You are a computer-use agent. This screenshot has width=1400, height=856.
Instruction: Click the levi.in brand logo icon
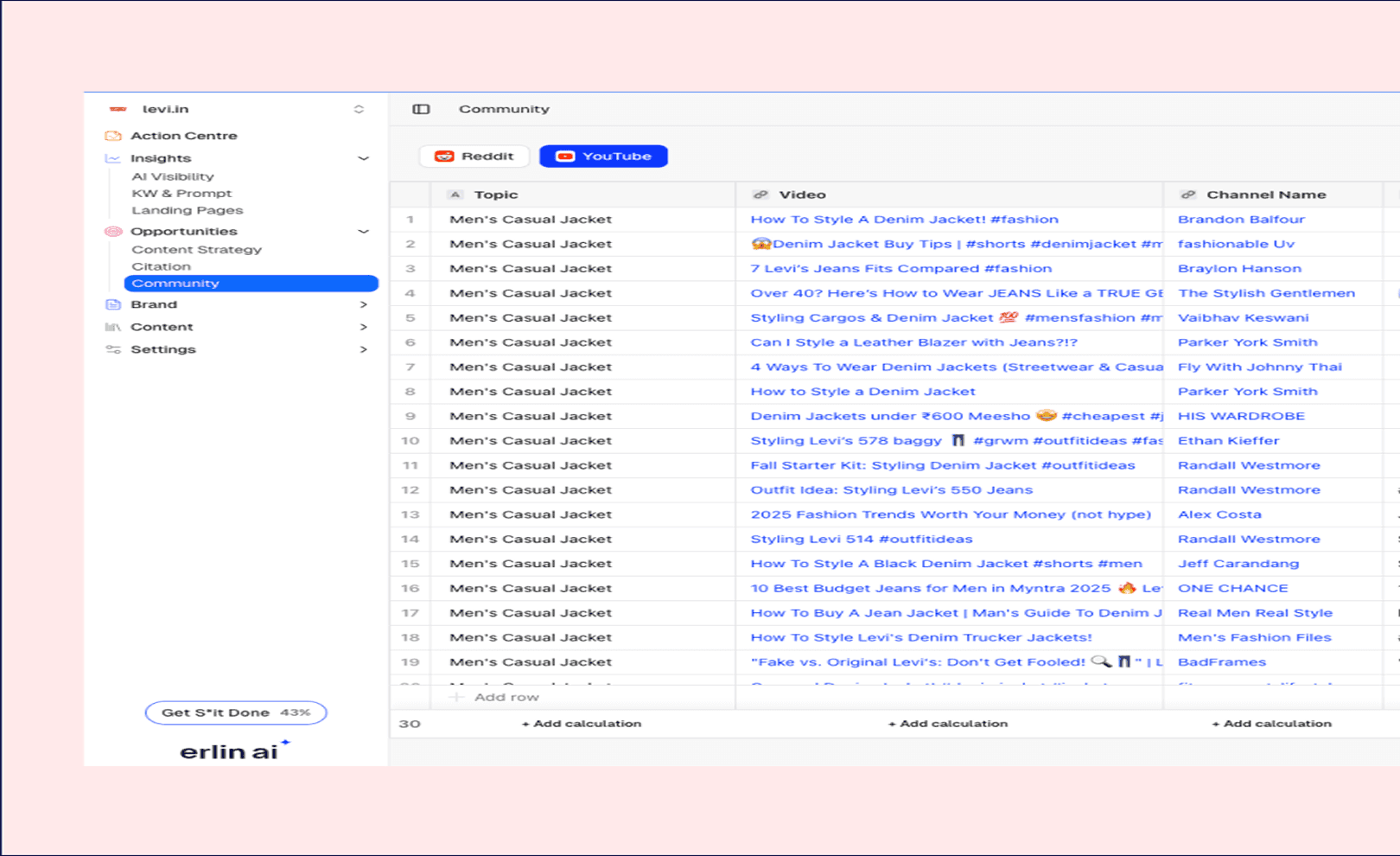(118, 109)
